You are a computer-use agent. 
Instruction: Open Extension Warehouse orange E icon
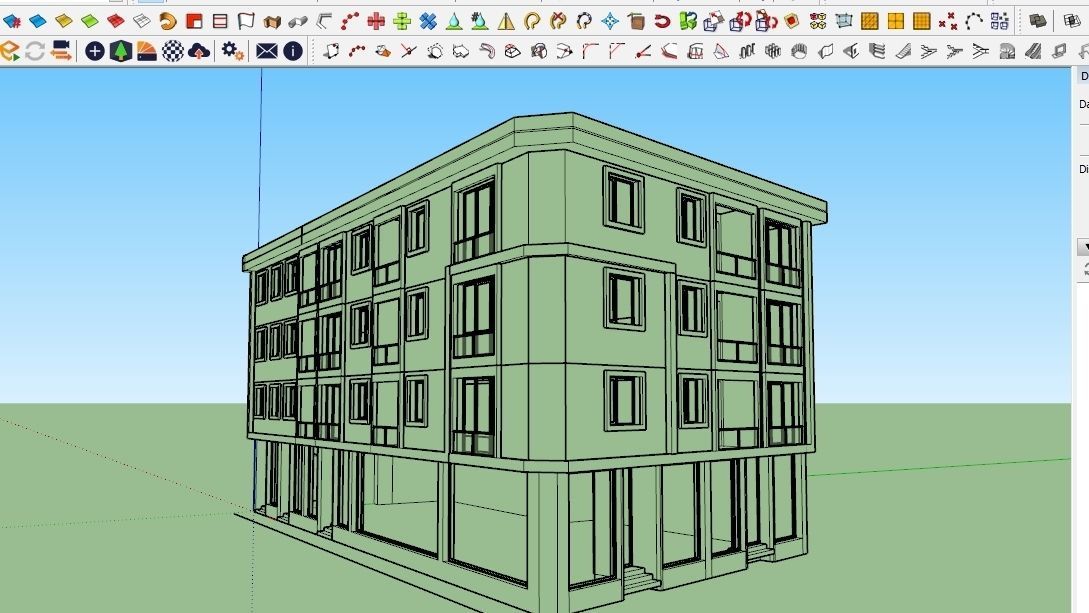(10, 51)
